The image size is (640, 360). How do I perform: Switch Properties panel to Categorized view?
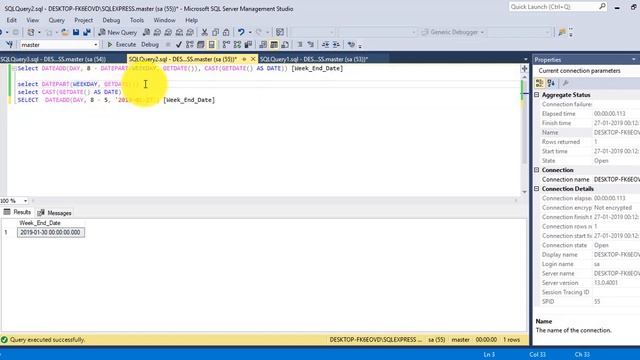point(540,83)
